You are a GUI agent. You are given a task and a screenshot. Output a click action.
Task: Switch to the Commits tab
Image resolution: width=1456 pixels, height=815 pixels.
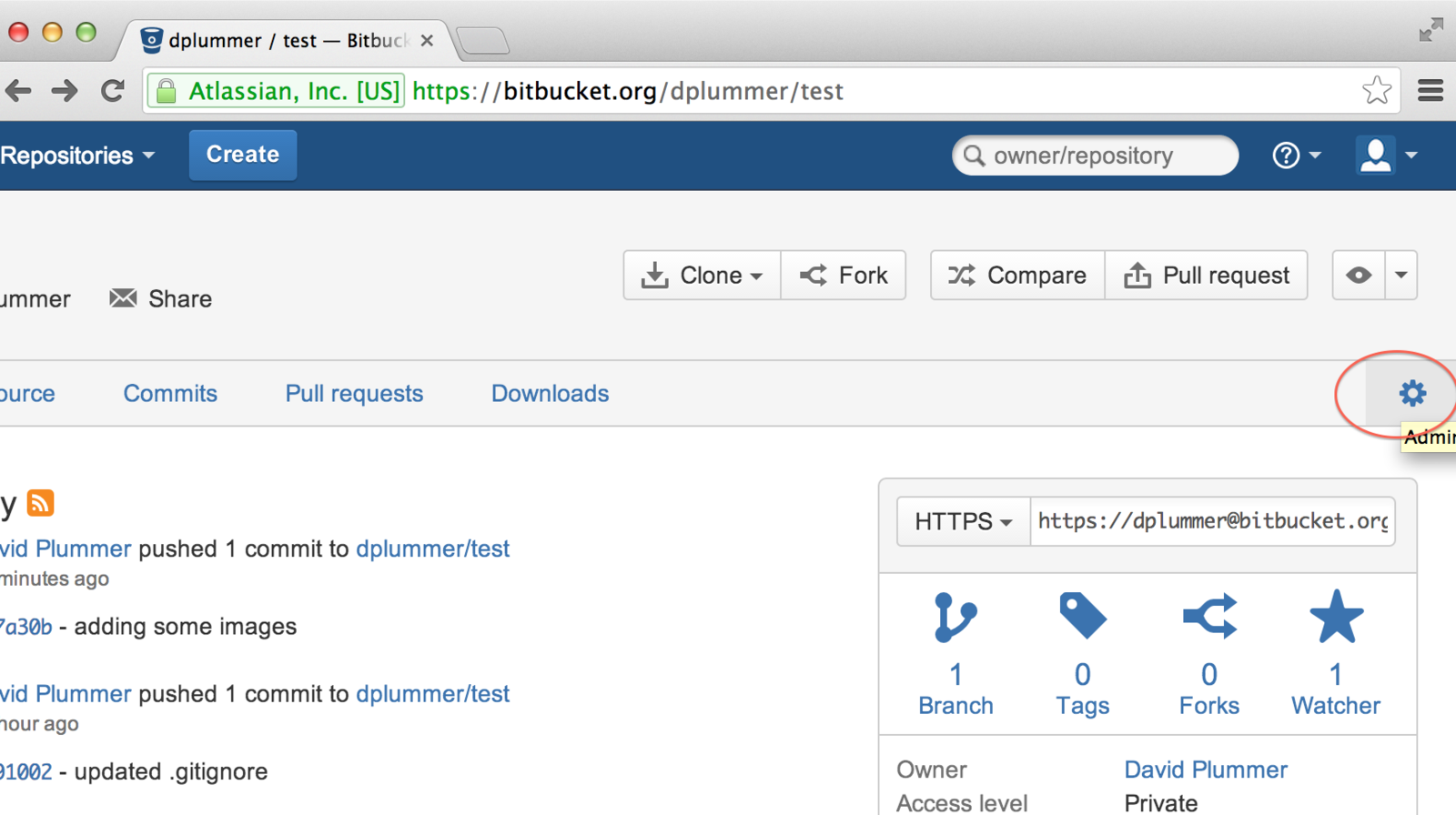pos(170,394)
